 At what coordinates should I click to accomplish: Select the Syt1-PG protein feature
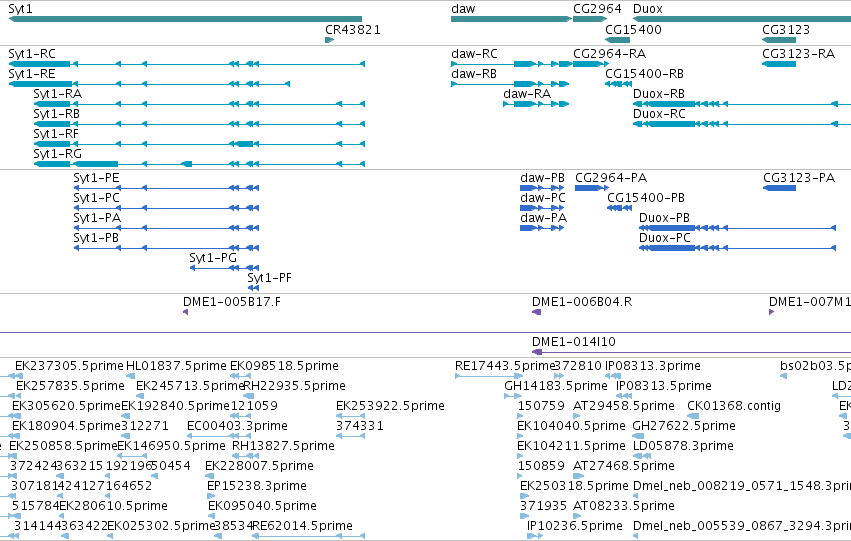point(224,268)
